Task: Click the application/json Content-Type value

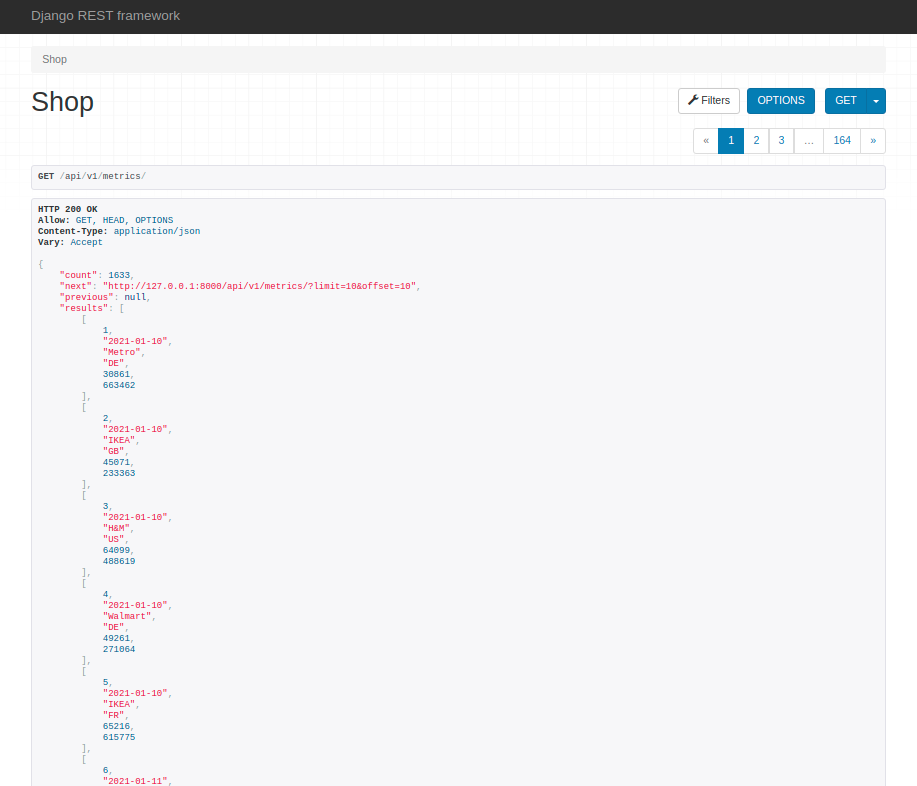Action: click(157, 230)
